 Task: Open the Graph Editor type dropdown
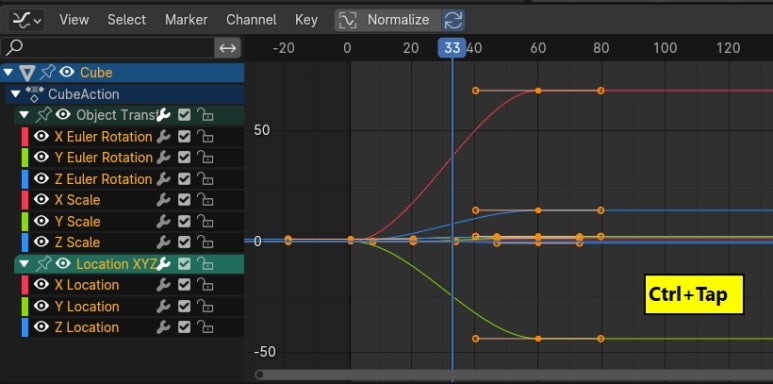click(26, 20)
